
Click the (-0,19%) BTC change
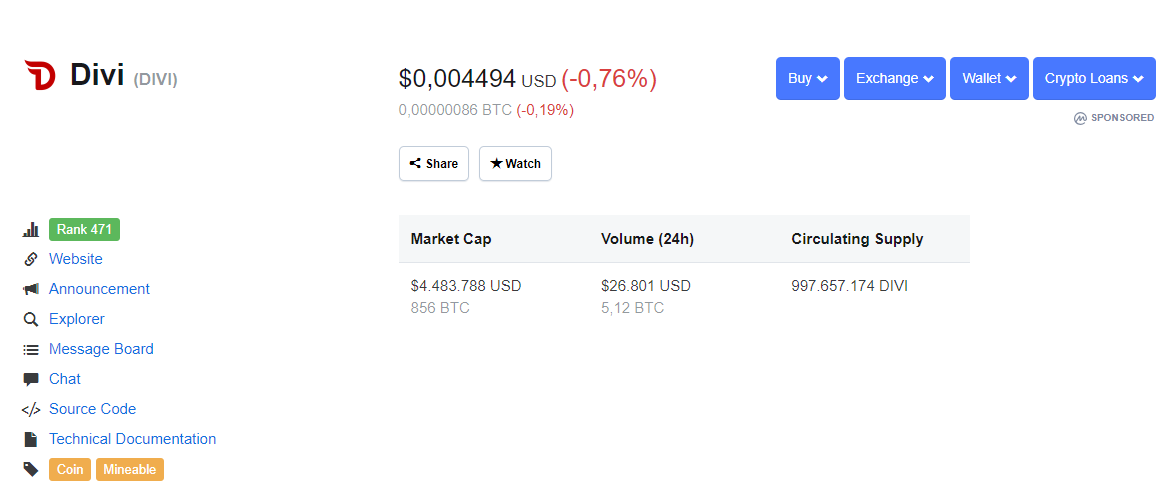coord(545,110)
